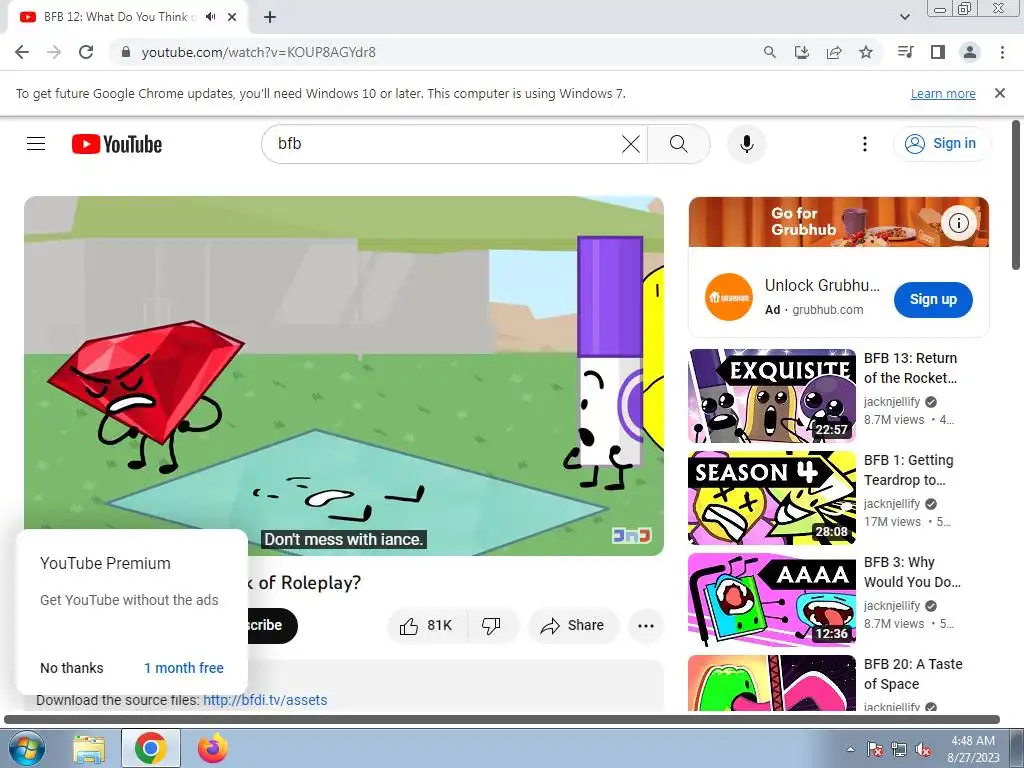Open Grubhub advertiser logo
1024x768 pixels.
point(728,297)
